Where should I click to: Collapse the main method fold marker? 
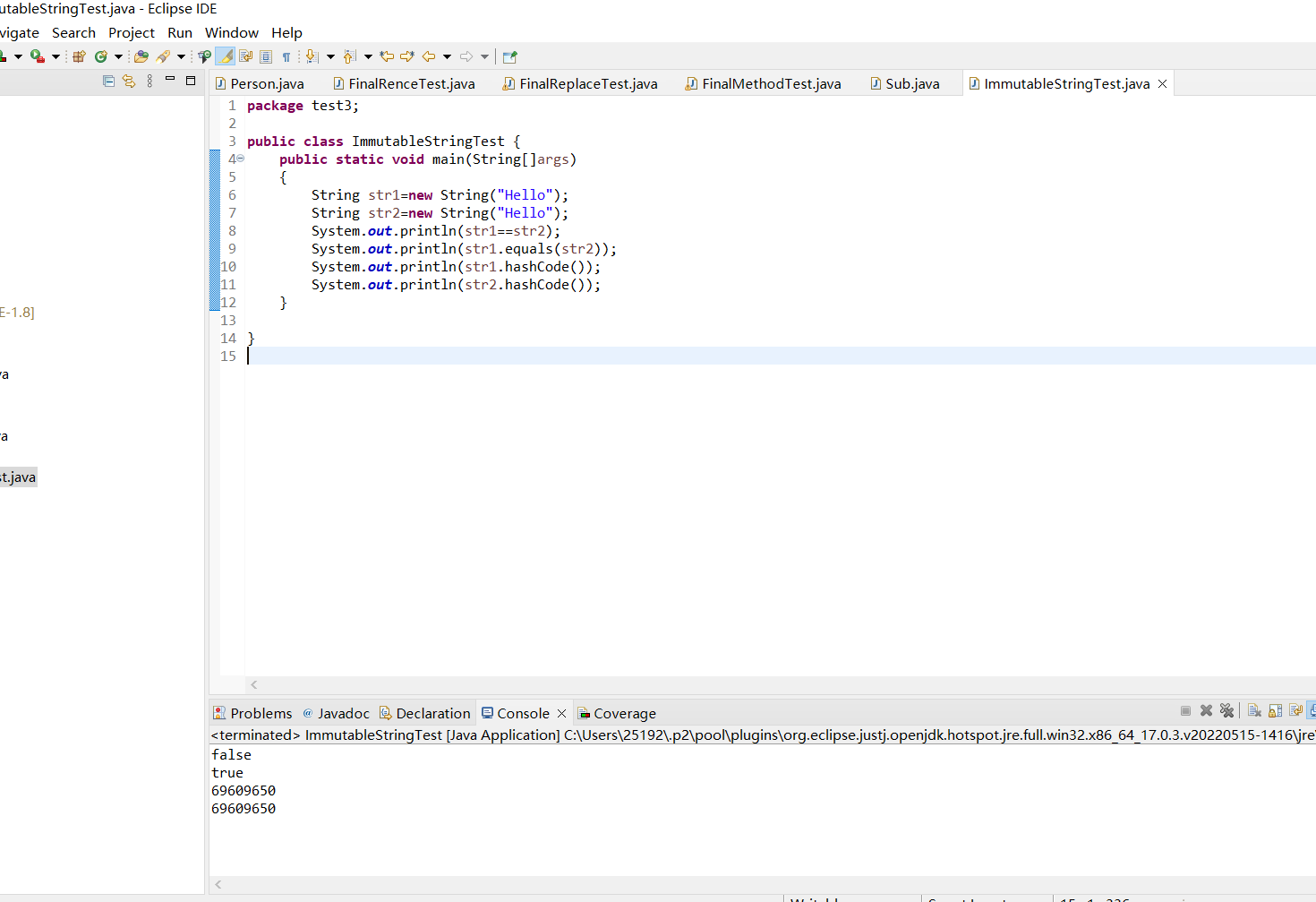[x=240, y=159]
